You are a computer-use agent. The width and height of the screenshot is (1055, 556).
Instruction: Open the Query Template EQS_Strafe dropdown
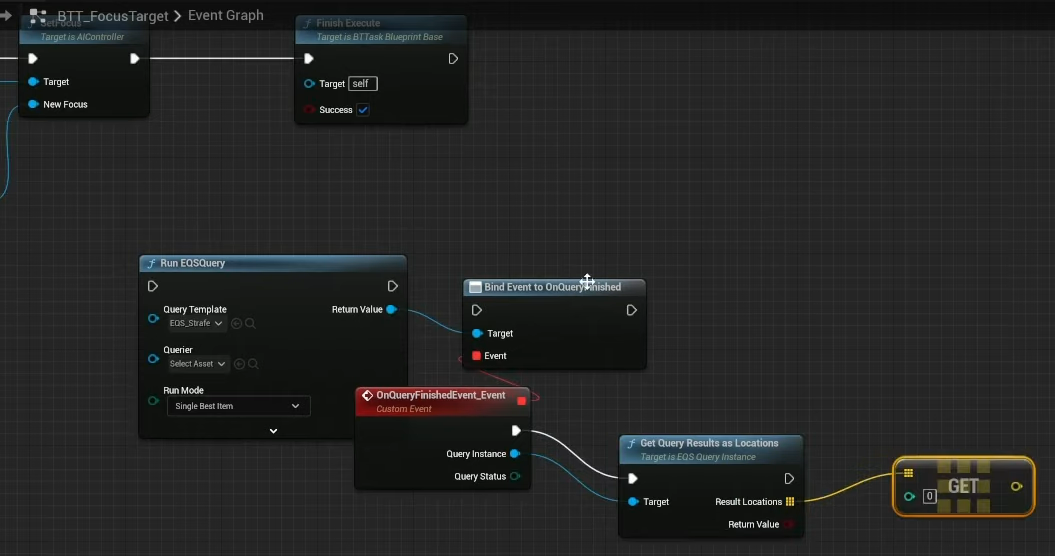(x=196, y=324)
